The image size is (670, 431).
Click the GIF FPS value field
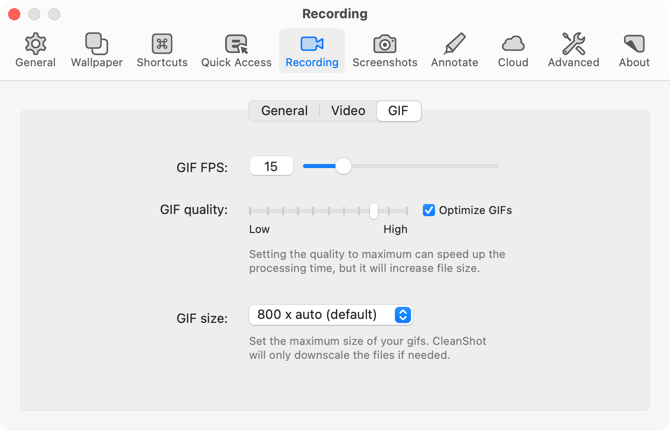point(271,166)
